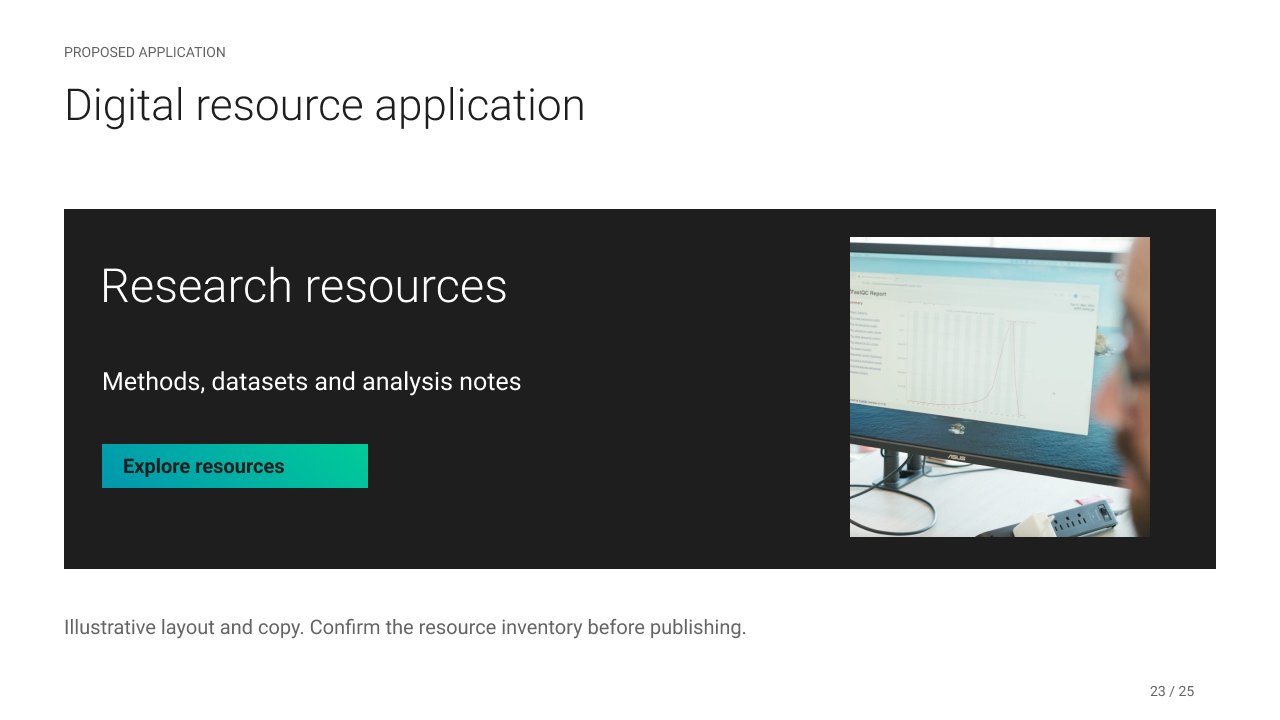
Task: Click the 'Methods, datasets and analysis notes' subtitle
Action: pyautogui.click(x=312, y=382)
